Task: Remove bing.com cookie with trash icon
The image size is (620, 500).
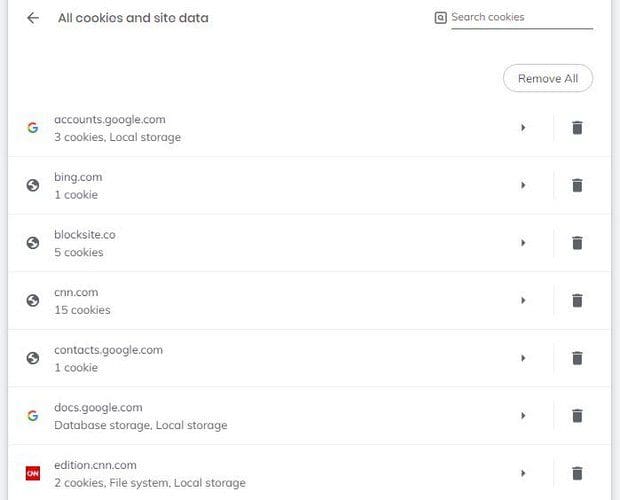Action: coord(577,185)
